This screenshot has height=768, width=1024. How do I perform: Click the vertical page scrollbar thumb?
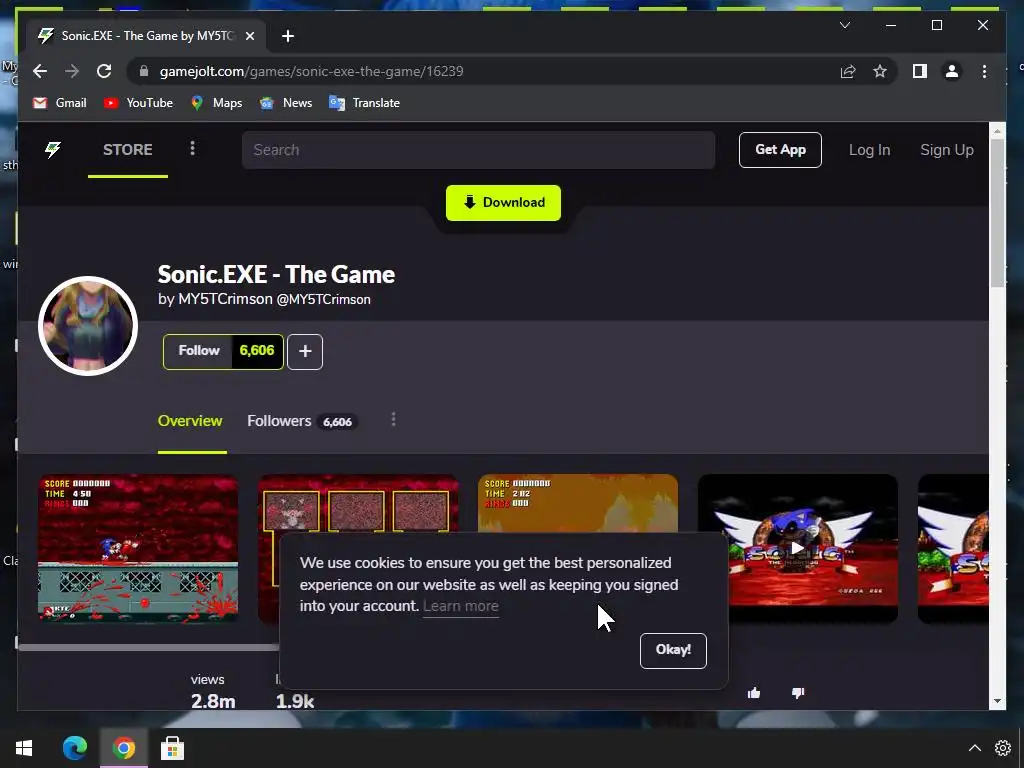click(x=997, y=212)
